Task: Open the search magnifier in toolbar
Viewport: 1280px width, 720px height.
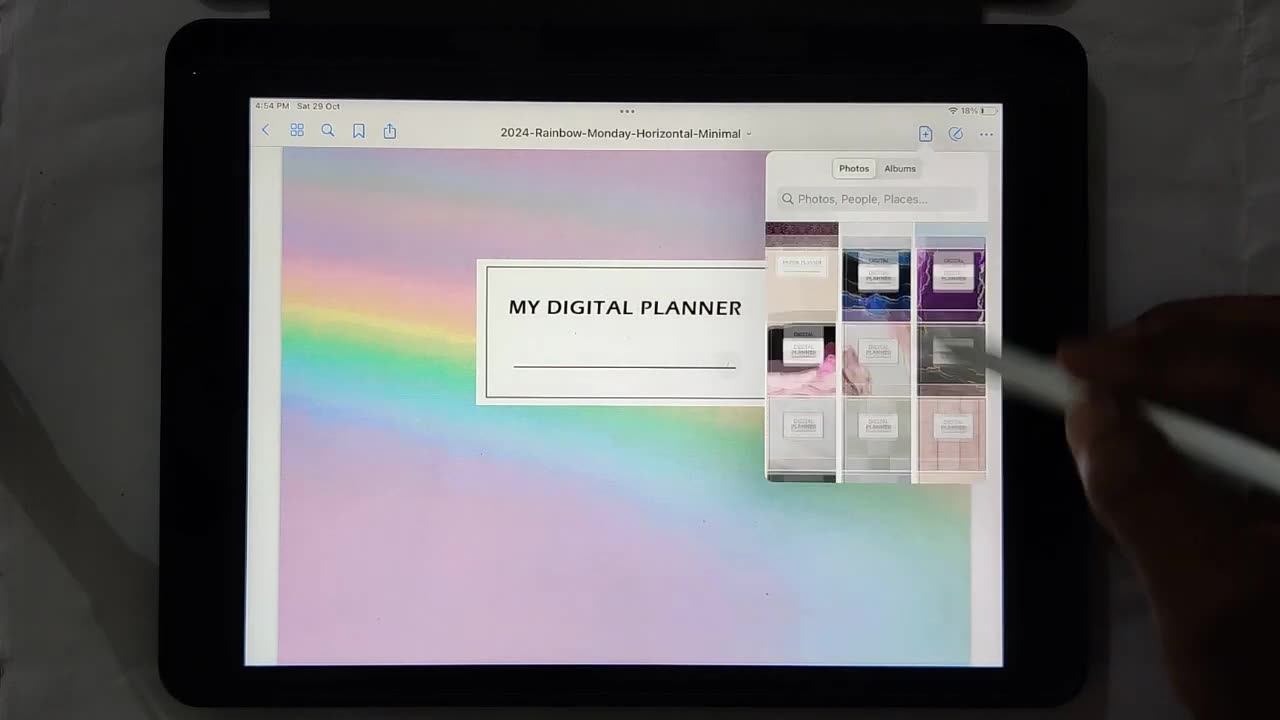Action: tap(327, 130)
